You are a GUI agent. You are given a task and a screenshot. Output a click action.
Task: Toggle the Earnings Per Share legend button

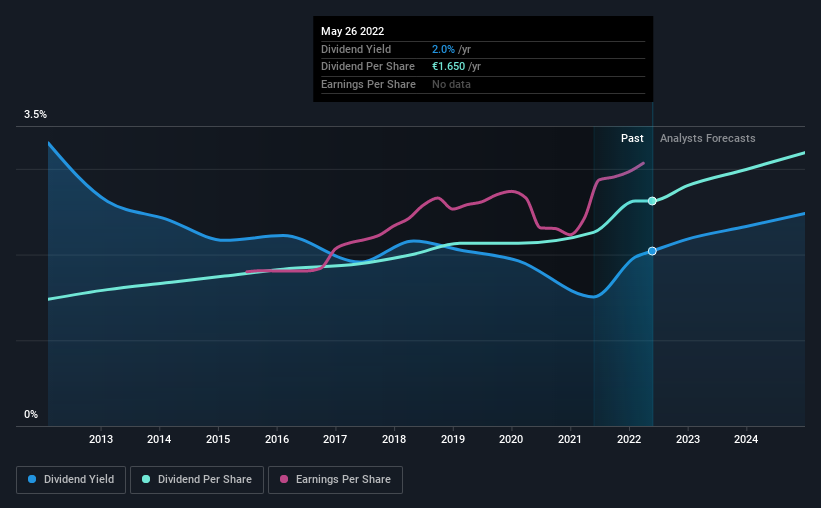pos(335,480)
